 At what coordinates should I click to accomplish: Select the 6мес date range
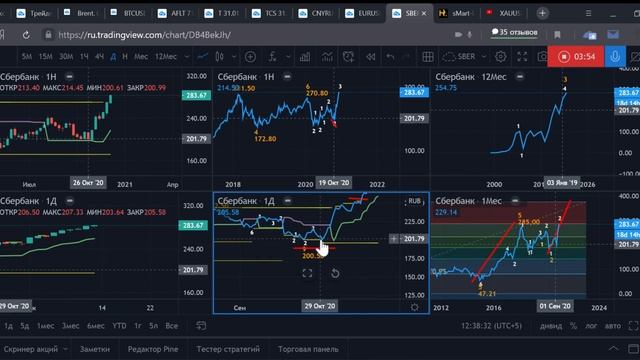click(x=96, y=326)
